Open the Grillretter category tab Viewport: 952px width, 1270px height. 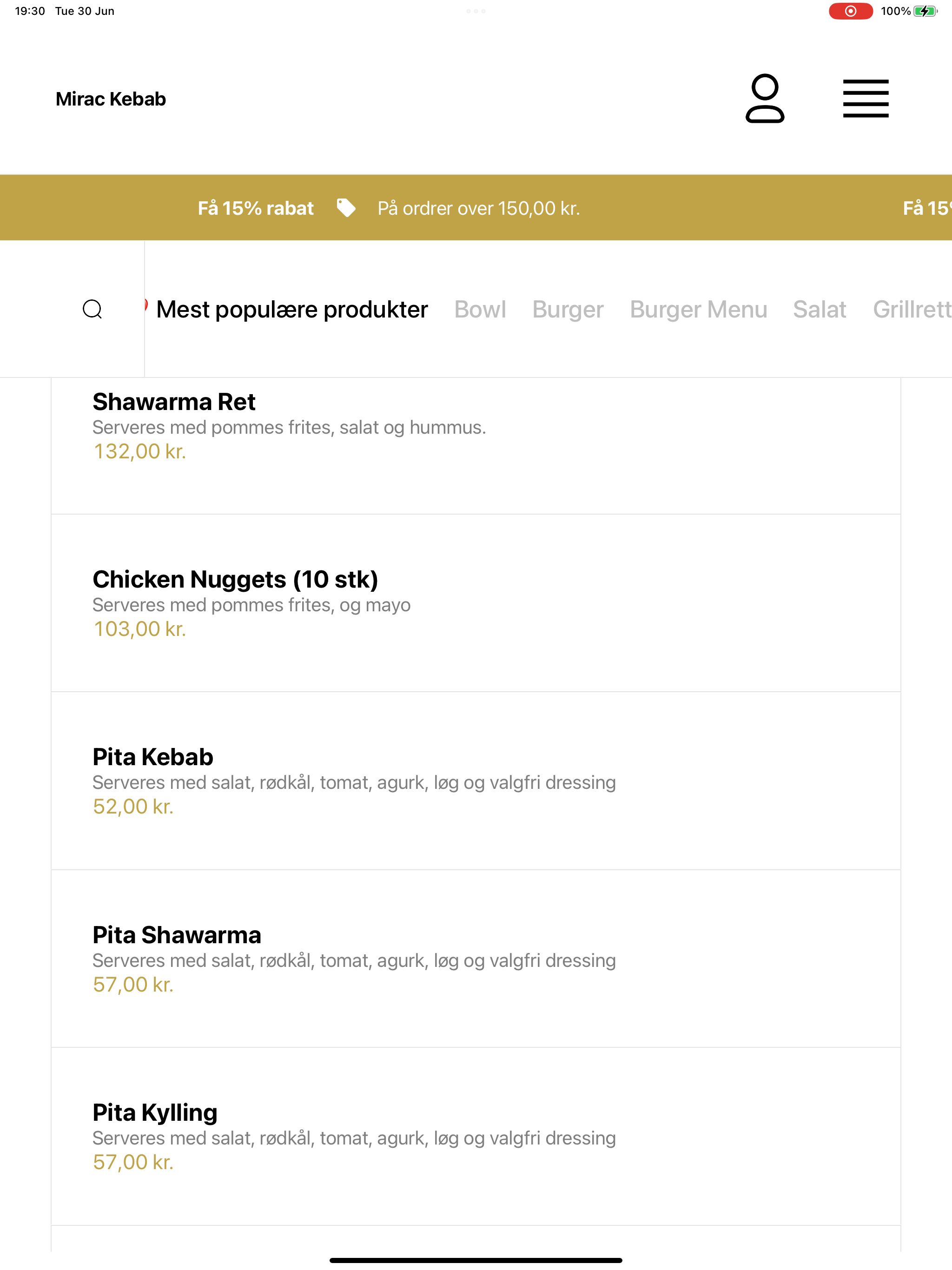point(912,310)
